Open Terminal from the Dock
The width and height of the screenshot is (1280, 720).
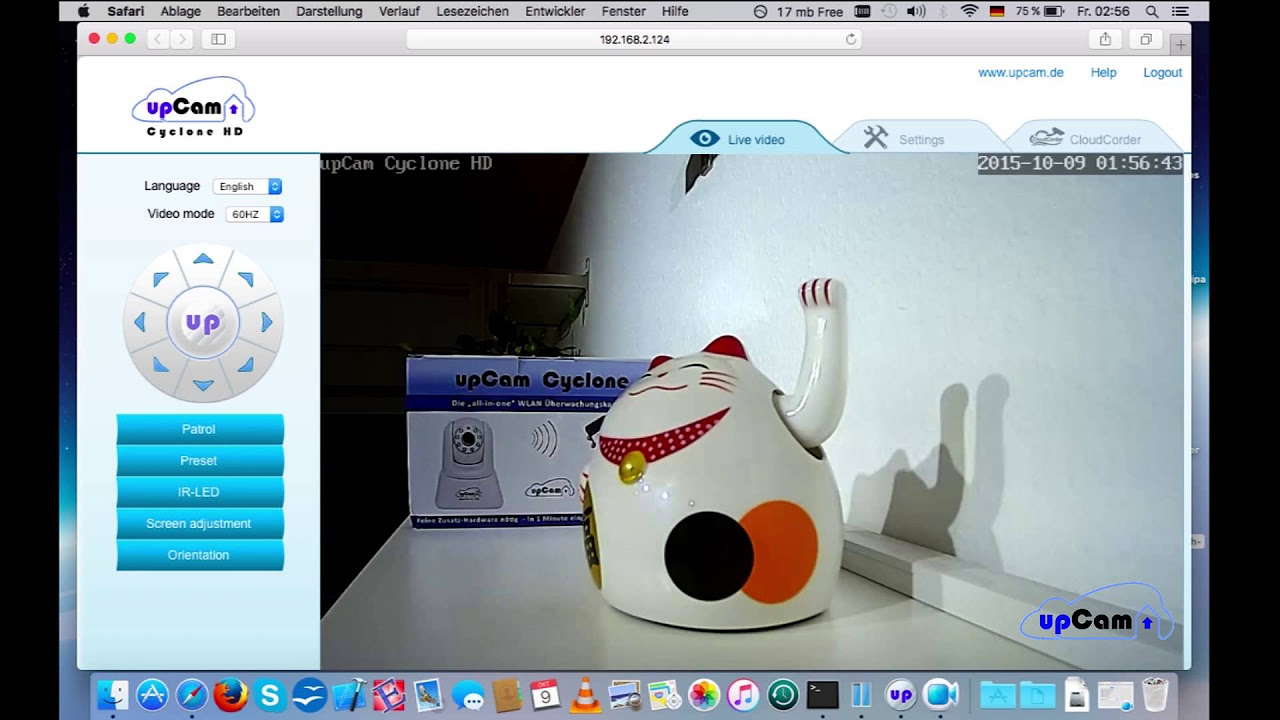[822, 695]
